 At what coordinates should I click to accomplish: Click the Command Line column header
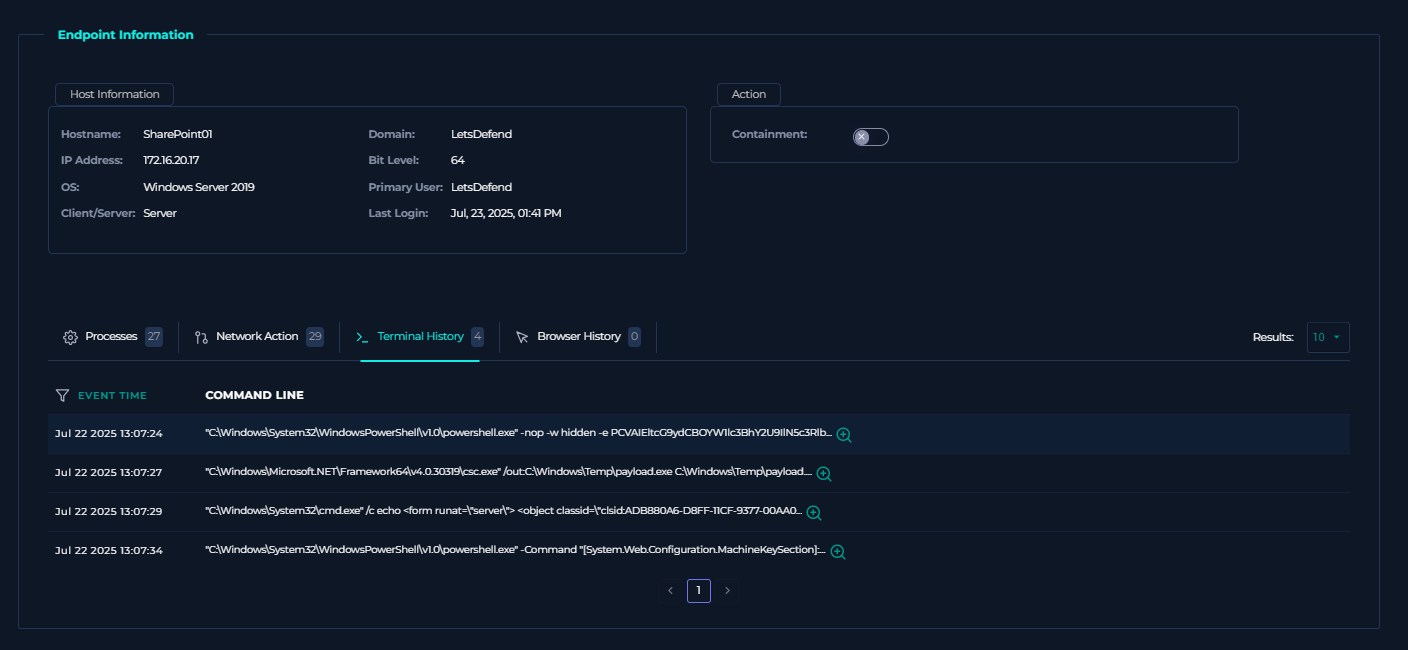pos(254,396)
